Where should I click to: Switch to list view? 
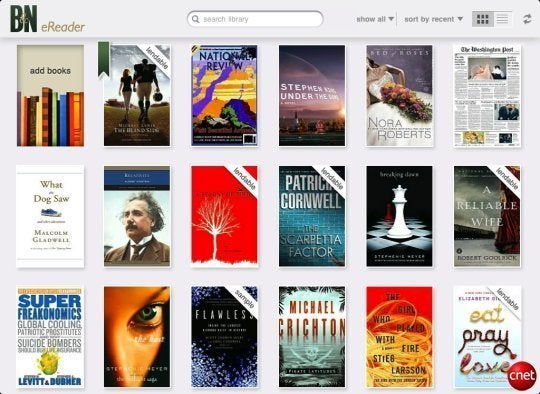(x=502, y=19)
